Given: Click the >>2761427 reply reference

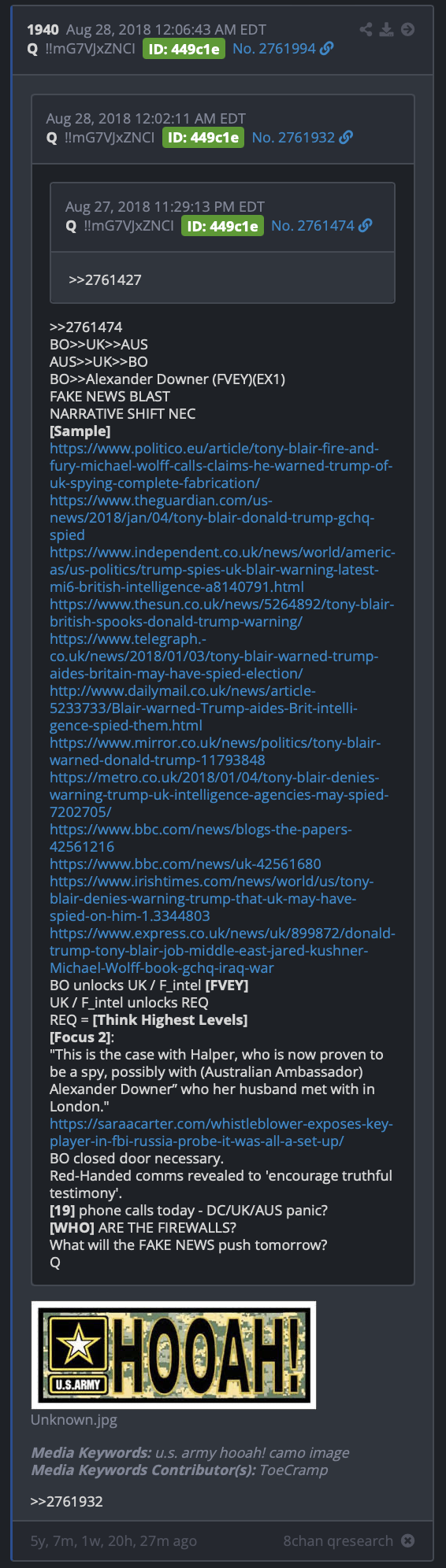Looking at the screenshot, I should point(105,279).
